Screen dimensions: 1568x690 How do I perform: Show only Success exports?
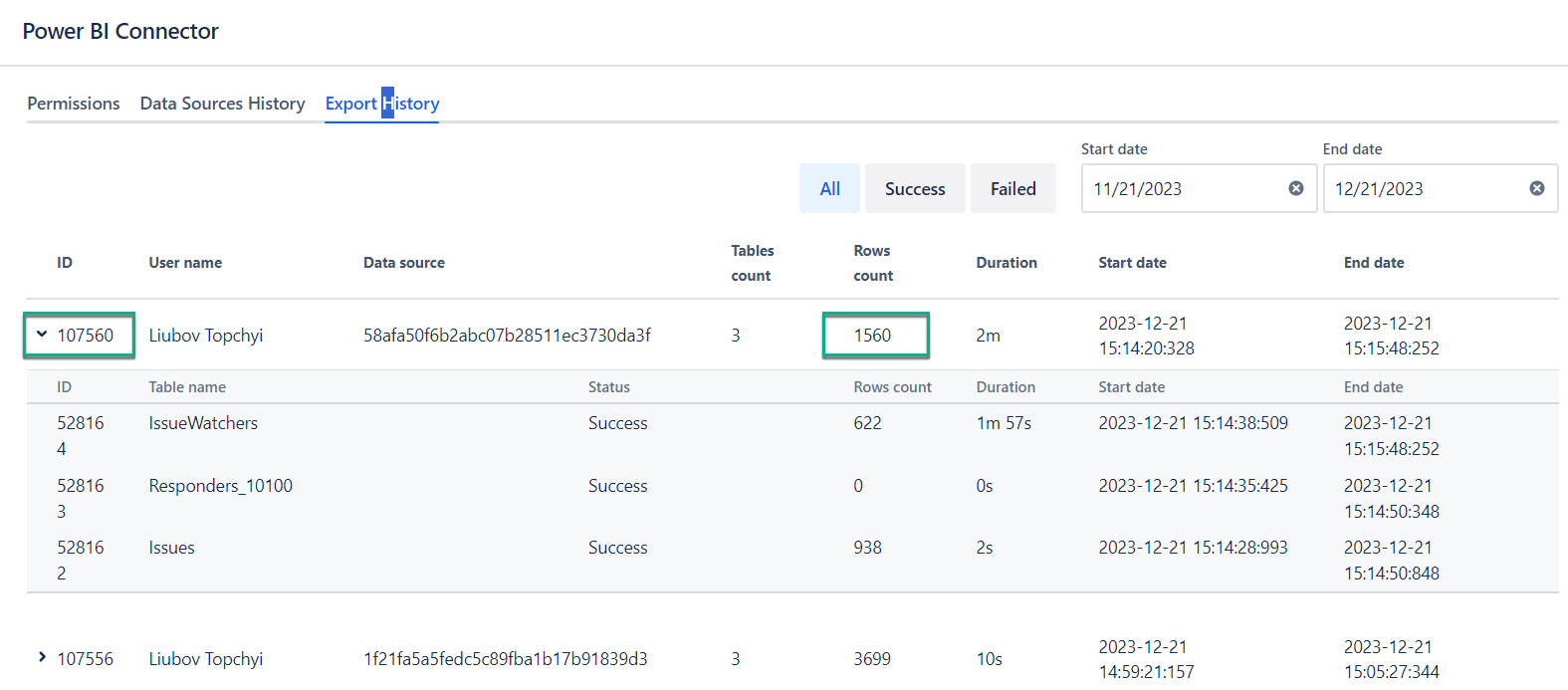[914, 188]
